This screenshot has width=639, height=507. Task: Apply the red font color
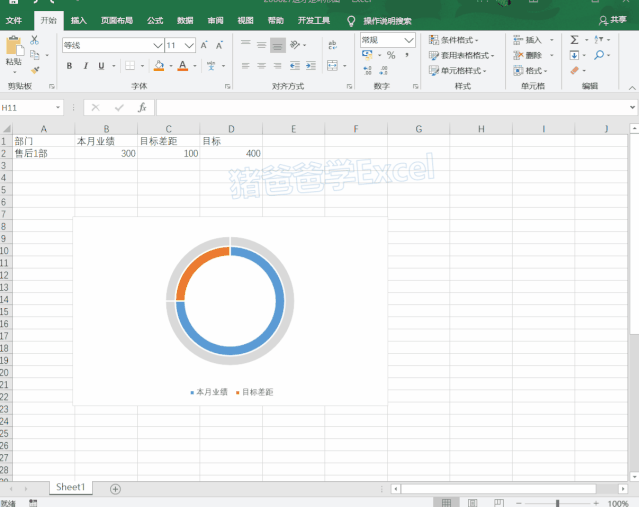pos(183,66)
